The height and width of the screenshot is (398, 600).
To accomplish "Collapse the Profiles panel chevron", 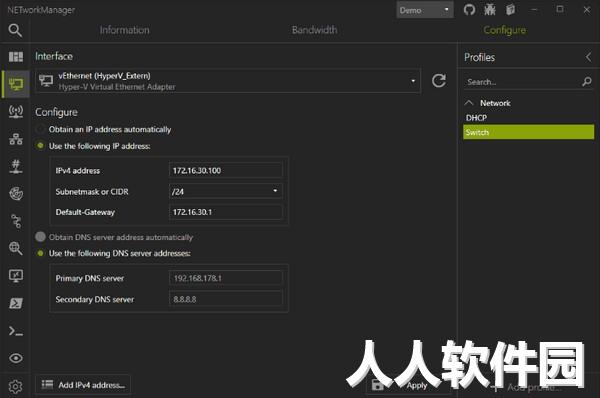I will point(589,57).
